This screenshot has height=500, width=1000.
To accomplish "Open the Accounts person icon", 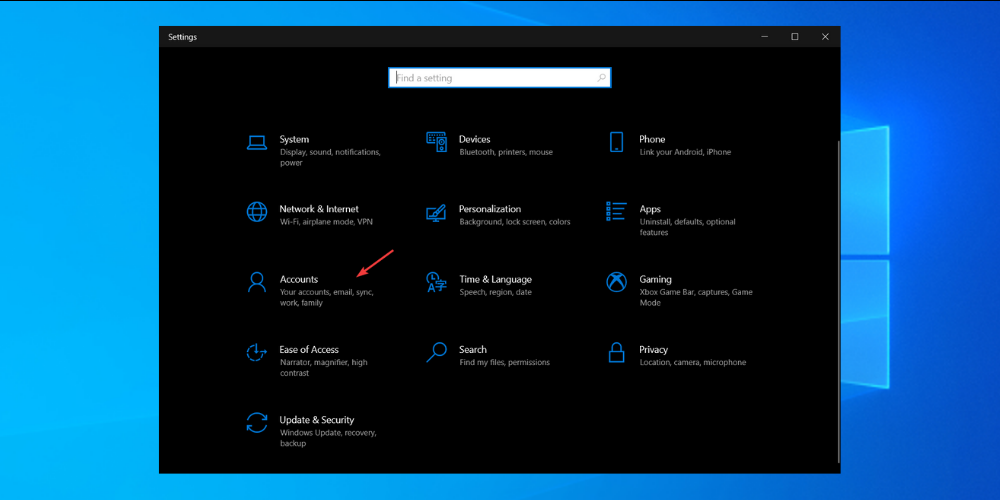I will pyautogui.click(x=256, y=282).
